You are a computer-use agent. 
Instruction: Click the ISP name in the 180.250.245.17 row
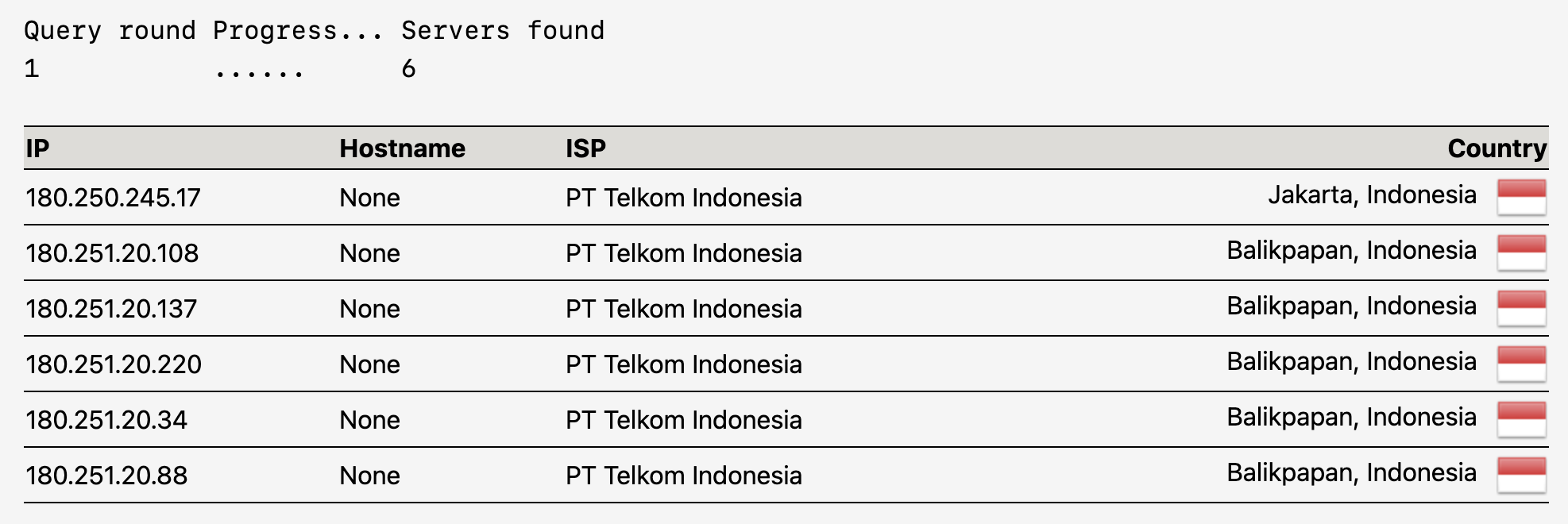pyautogui.click(x=683, y=198)
